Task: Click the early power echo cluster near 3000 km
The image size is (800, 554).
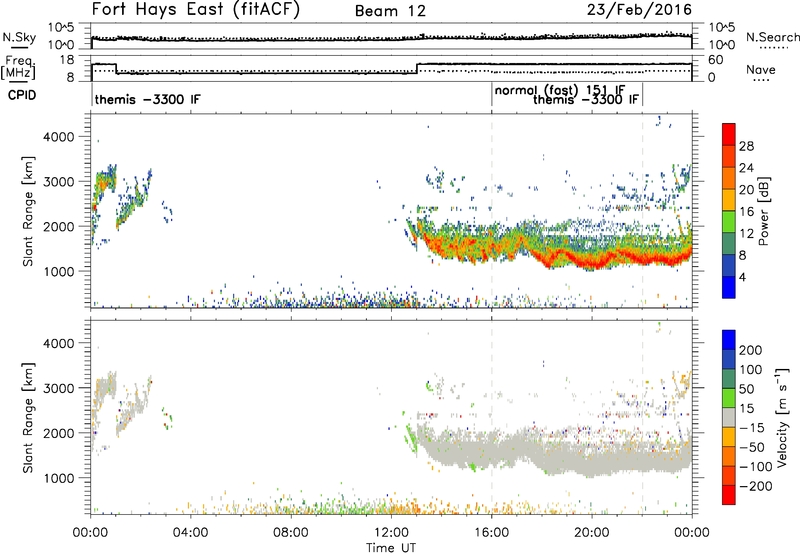Action: (x=106, y=179)
